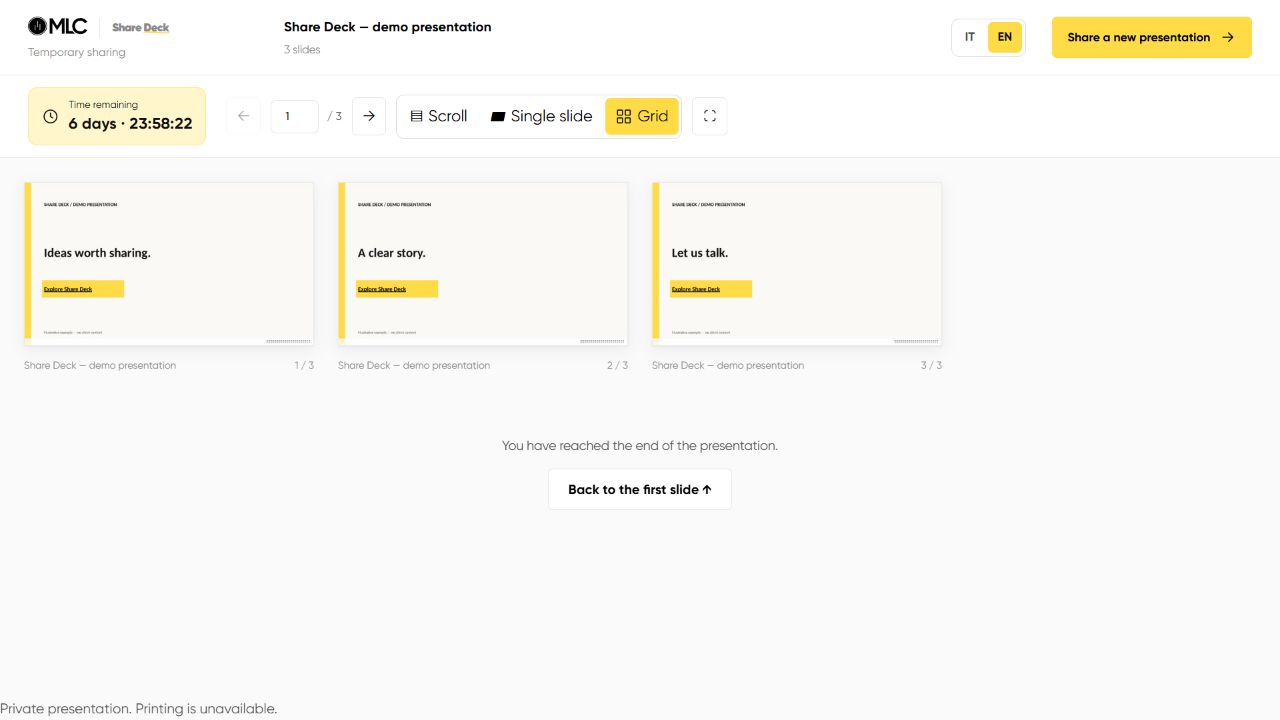This screenshot has width=1280, height=720.
Task: Open the A clear story slide thumbnail
Action: coord(483,264)
